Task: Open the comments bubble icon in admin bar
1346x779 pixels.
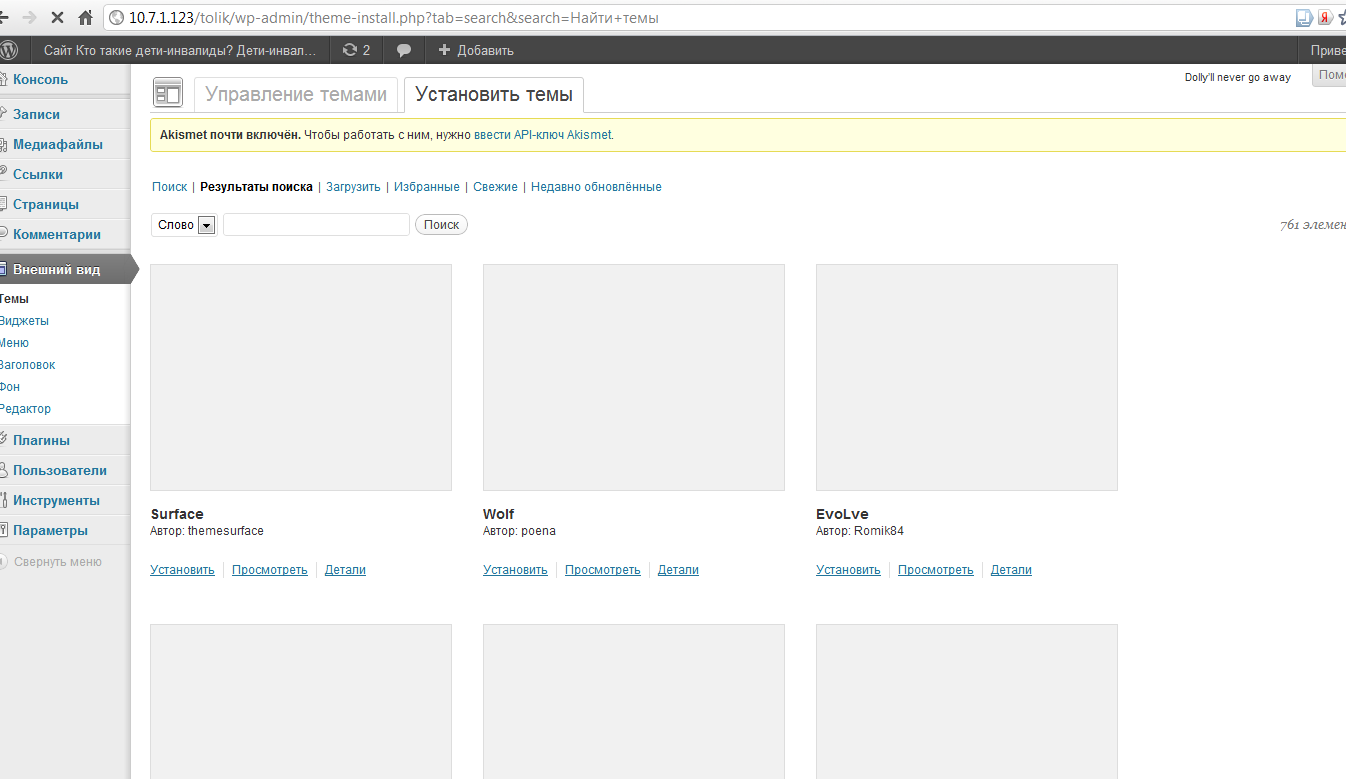Action: click(x=404, y=50)
